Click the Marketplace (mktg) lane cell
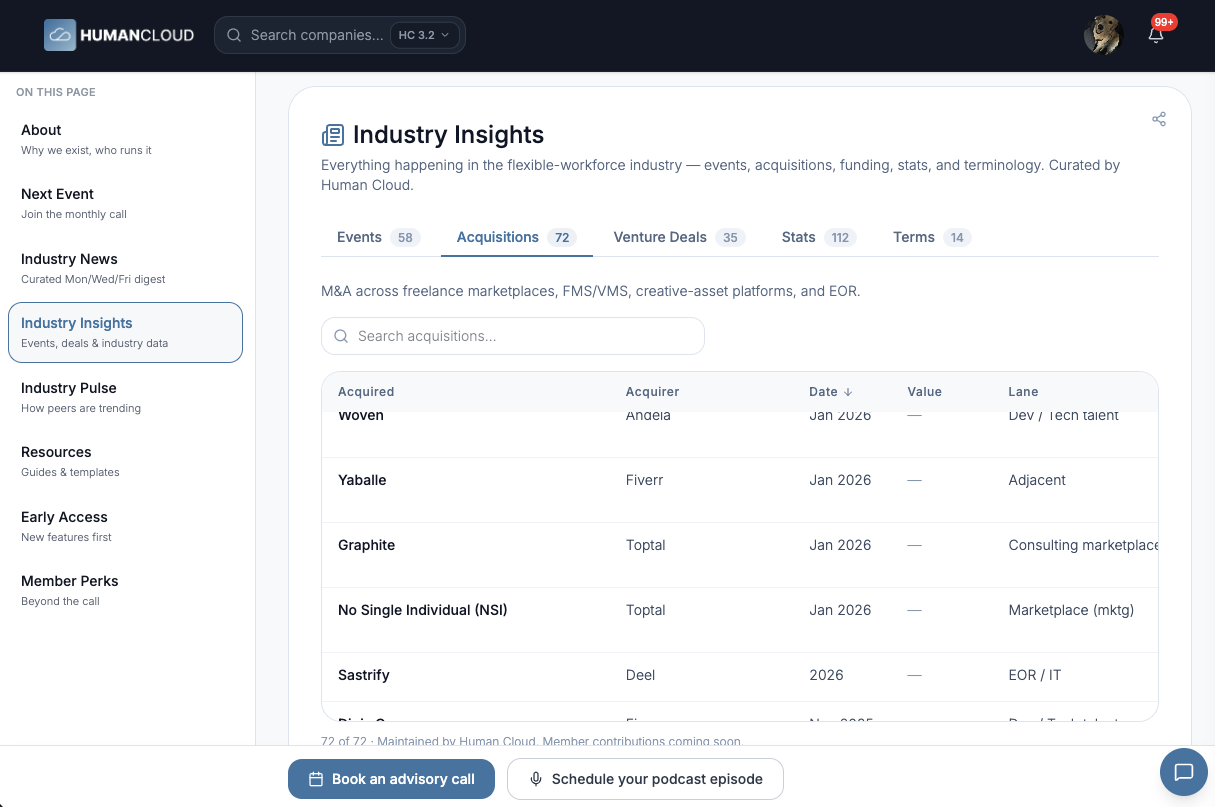Viewport: 1215px width, 807px height. [x=1071, y=610]
